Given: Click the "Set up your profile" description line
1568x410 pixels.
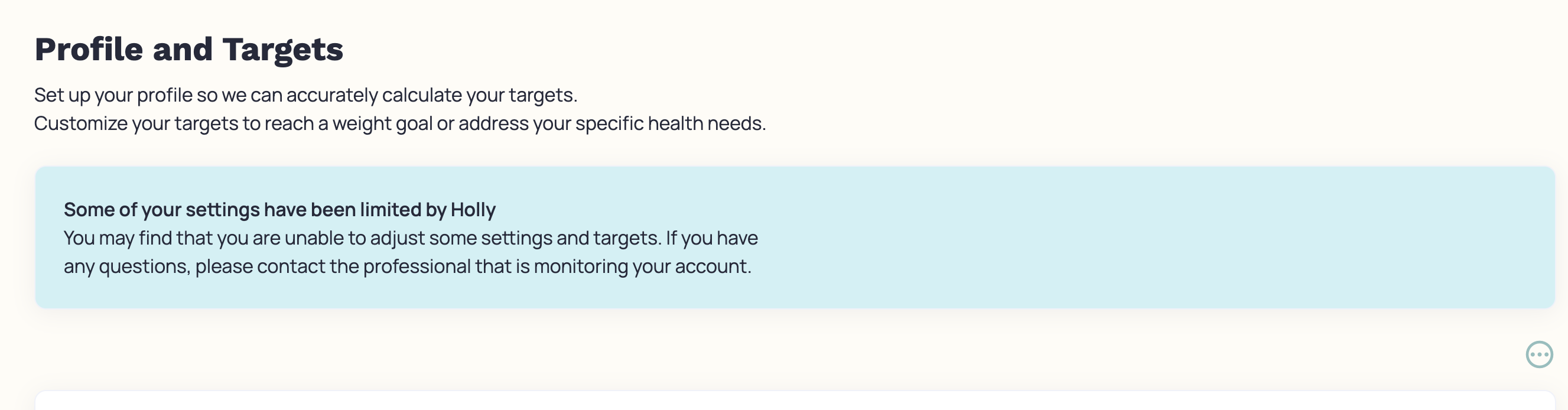Looking at the screenshot, I should tap(305, 95).
